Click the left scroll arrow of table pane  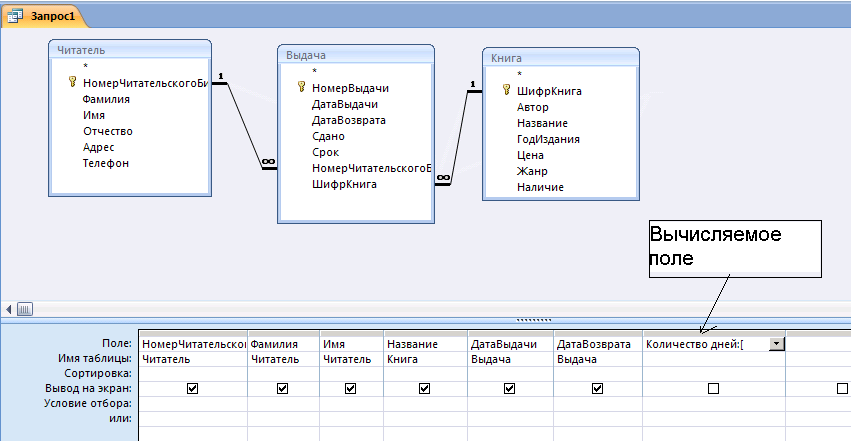tap(8, 309)
